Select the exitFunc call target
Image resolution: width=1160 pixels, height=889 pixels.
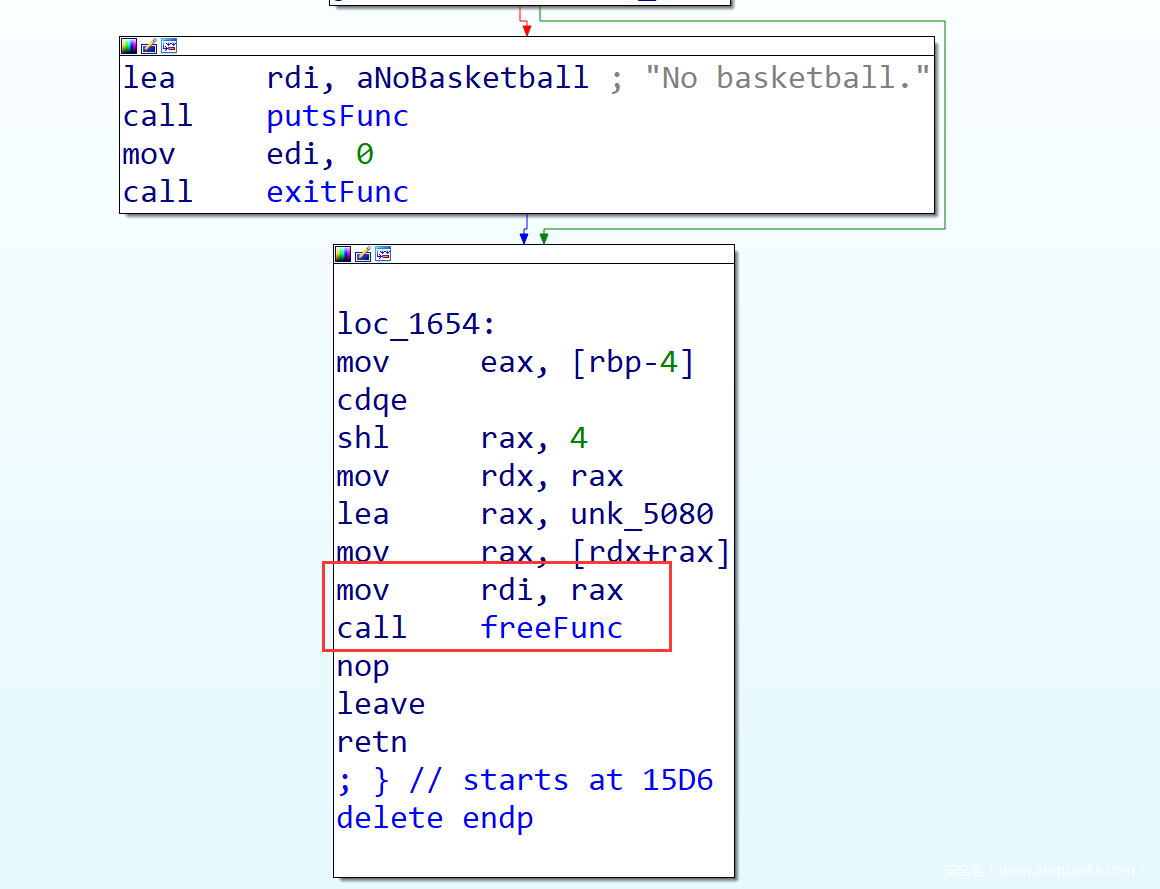(337, 192)
